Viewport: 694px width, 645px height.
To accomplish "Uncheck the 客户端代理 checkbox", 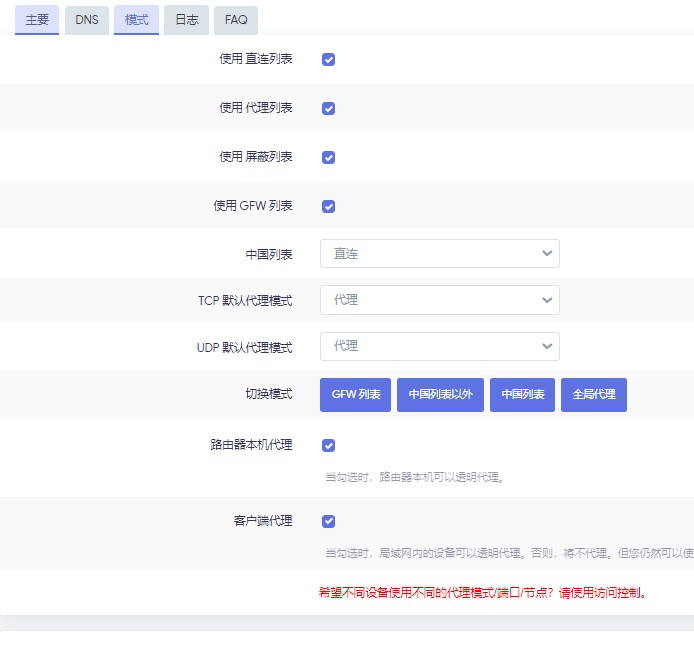I will 328,521.
